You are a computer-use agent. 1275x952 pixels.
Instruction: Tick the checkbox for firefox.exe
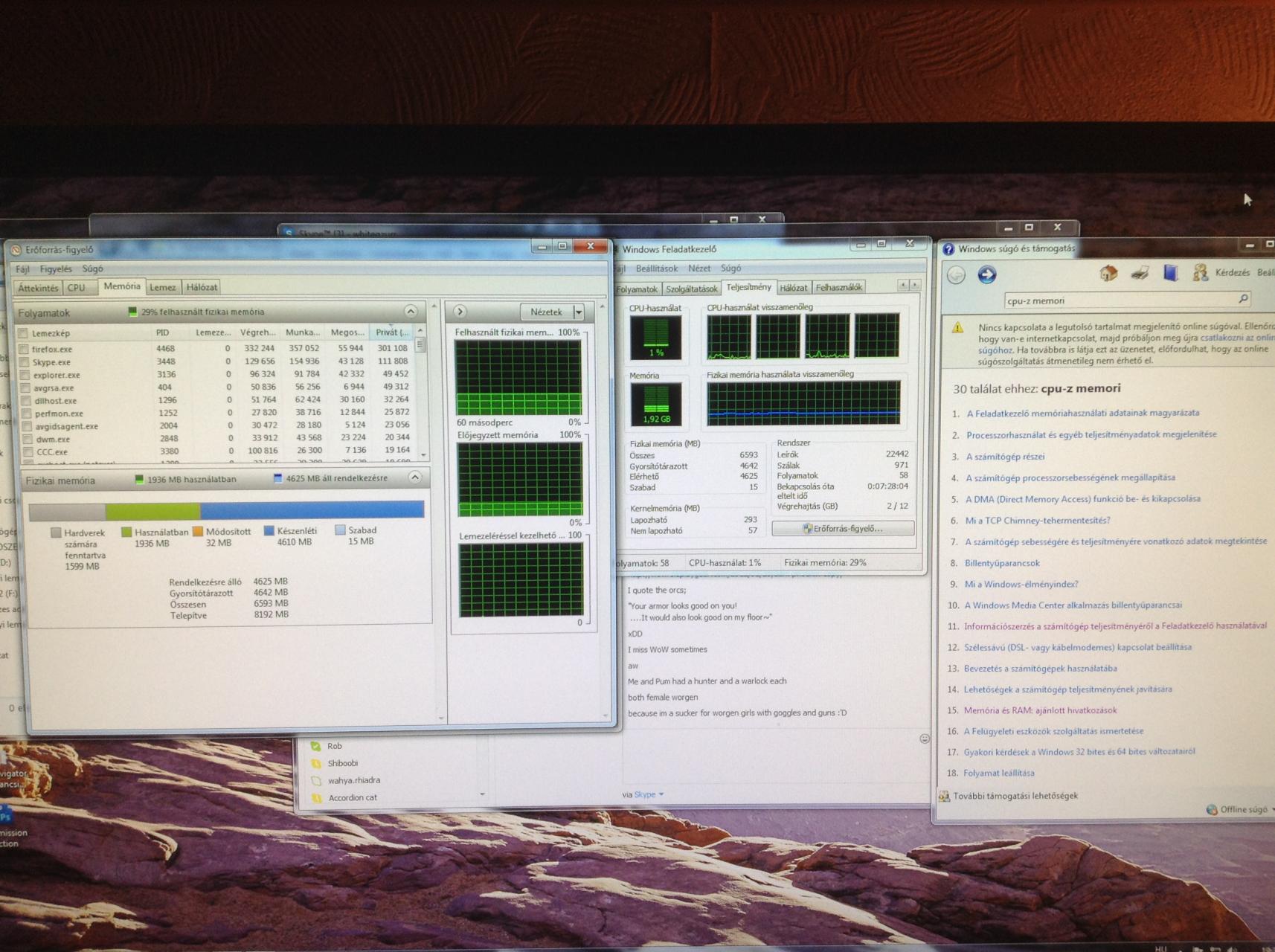click(24, 349)
